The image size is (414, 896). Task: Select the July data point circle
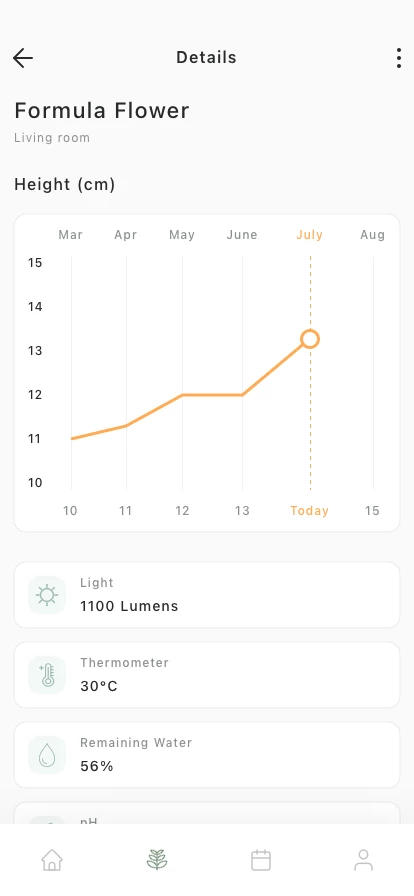(x=309, y=339)
